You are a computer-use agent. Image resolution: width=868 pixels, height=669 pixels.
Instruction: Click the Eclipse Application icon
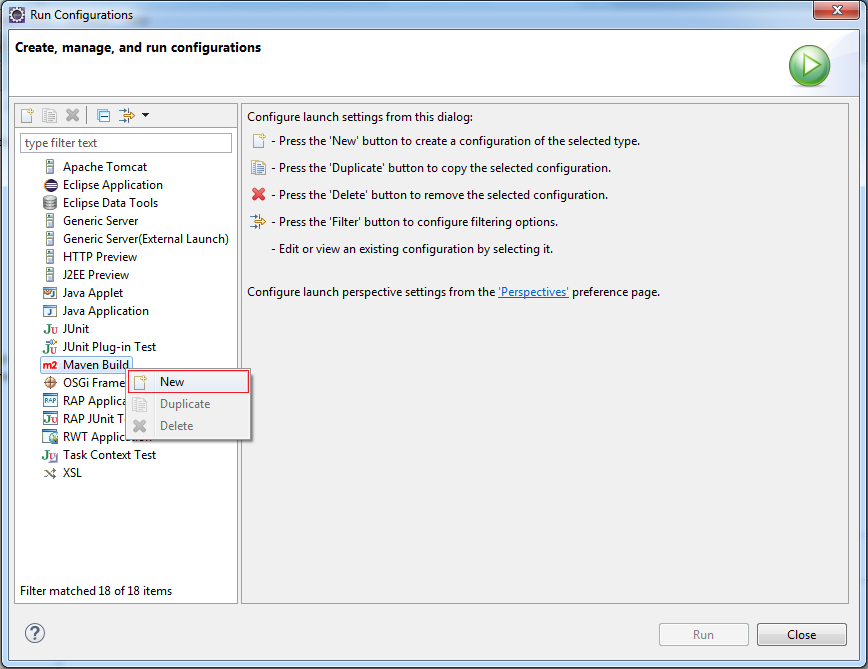pos(50,185)
